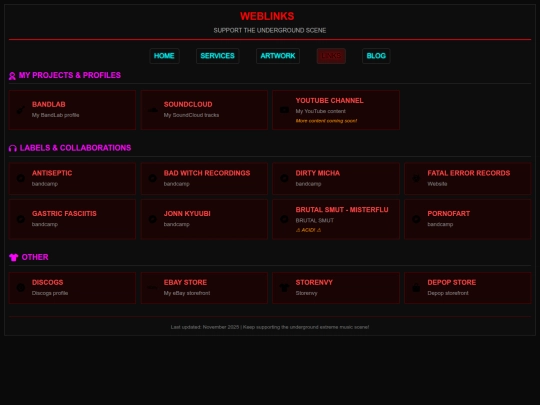Select the active Links tab

(x=331, y=56)
